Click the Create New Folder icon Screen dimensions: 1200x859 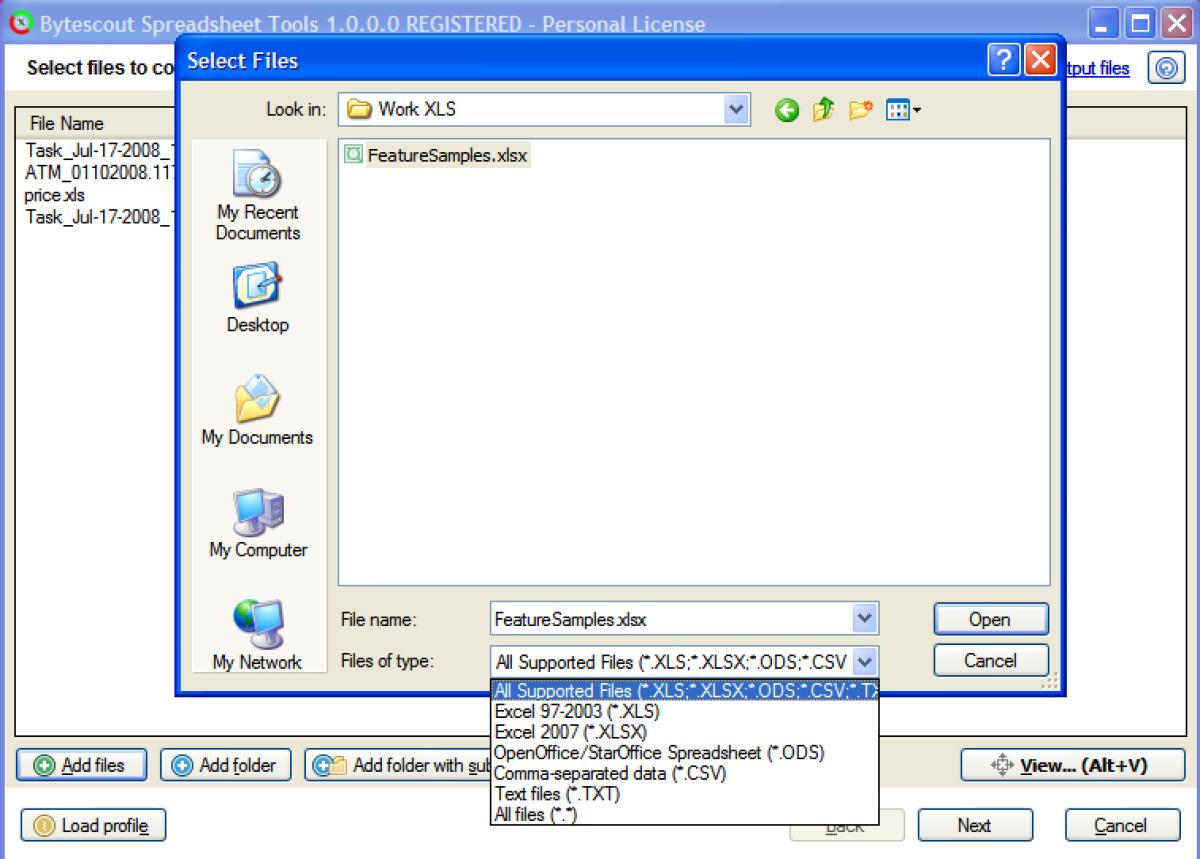click(858, 110)
